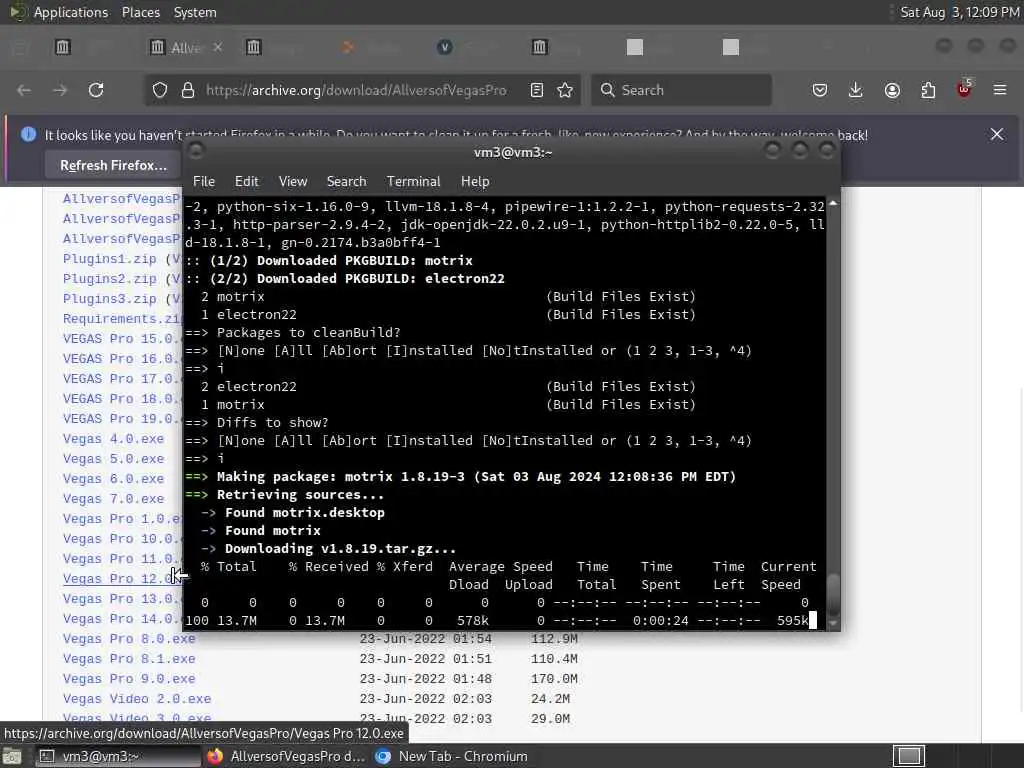
Task: Click uBlock Origin icon with badge
Action: point(965,89)
